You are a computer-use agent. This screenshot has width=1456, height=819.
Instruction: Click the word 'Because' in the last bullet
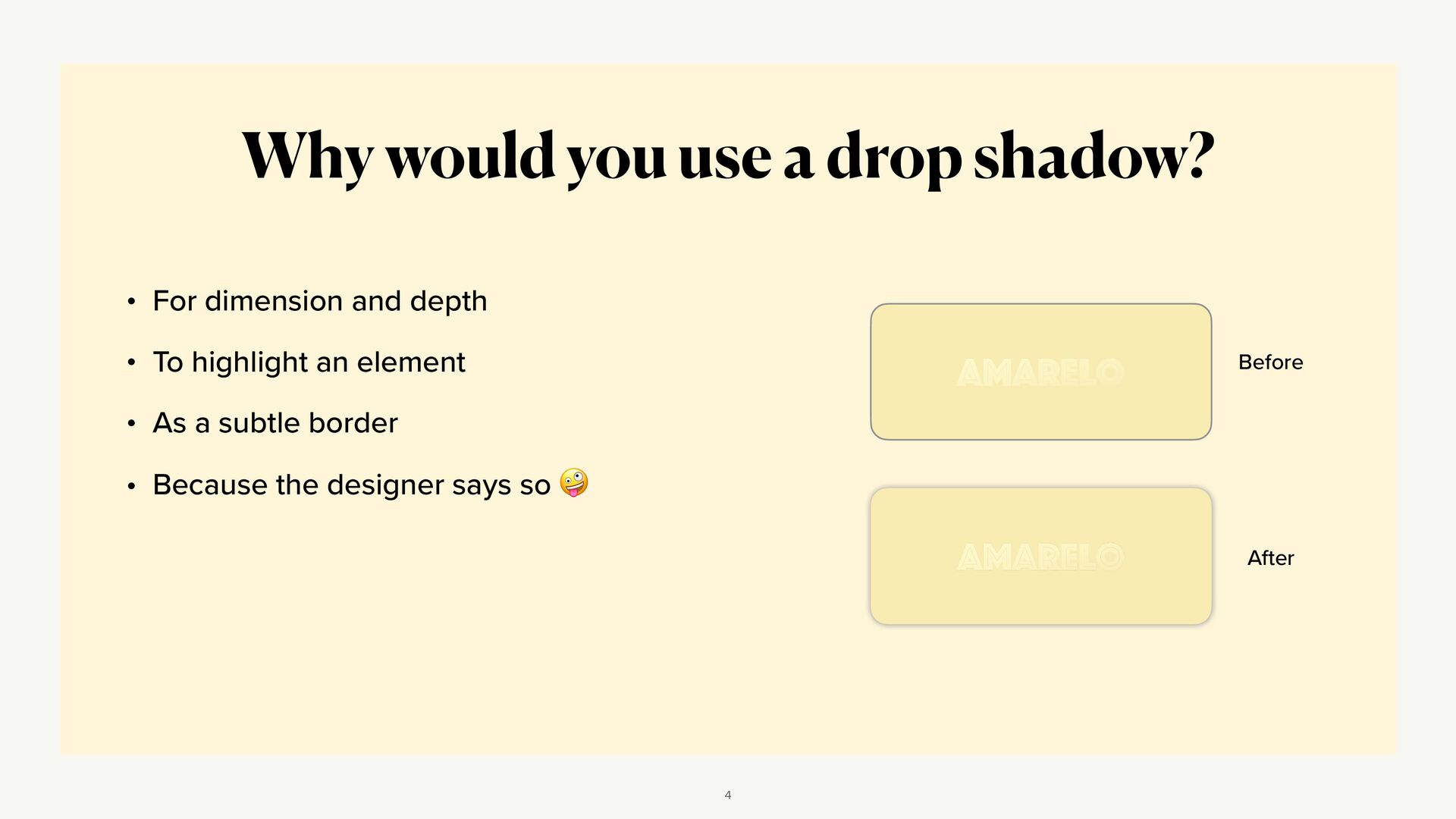tap(210, 485)
